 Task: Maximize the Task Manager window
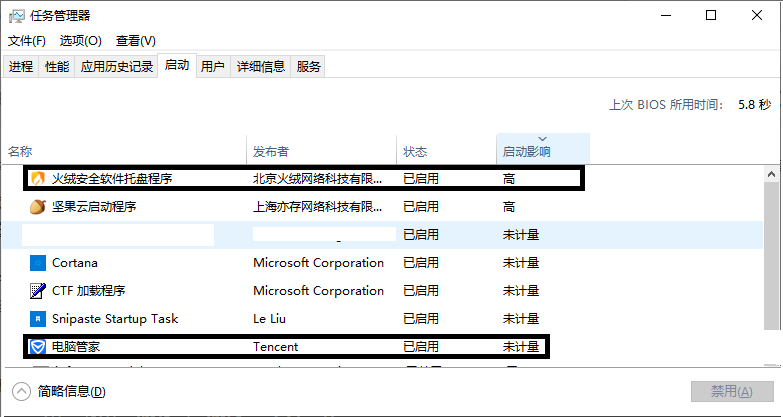coord(711,15)
